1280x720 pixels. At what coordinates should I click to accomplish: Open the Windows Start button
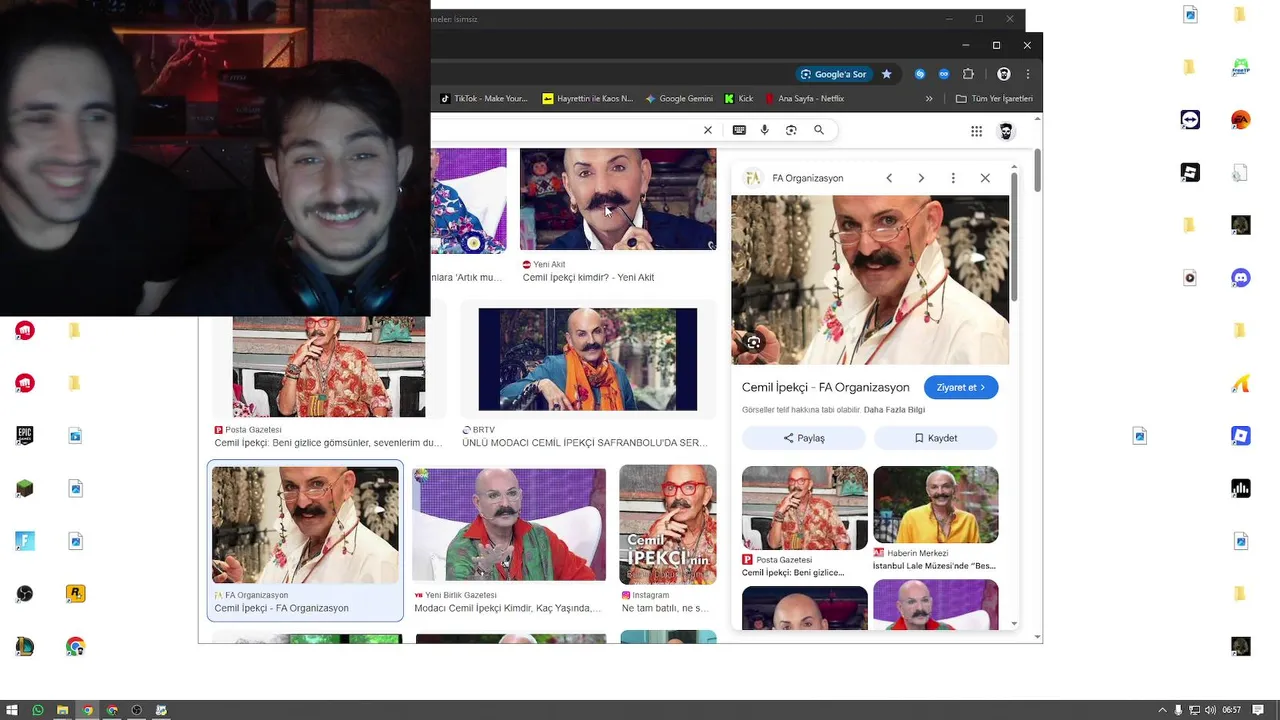tap(13, 710)
